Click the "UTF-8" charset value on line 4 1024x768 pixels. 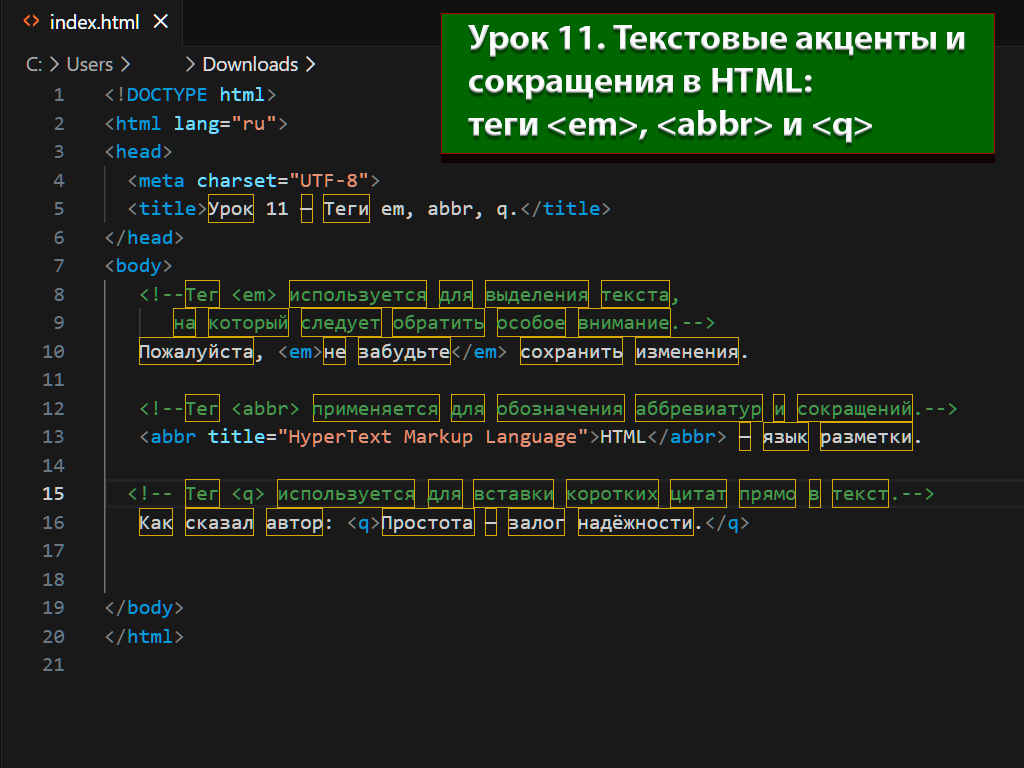330,181
